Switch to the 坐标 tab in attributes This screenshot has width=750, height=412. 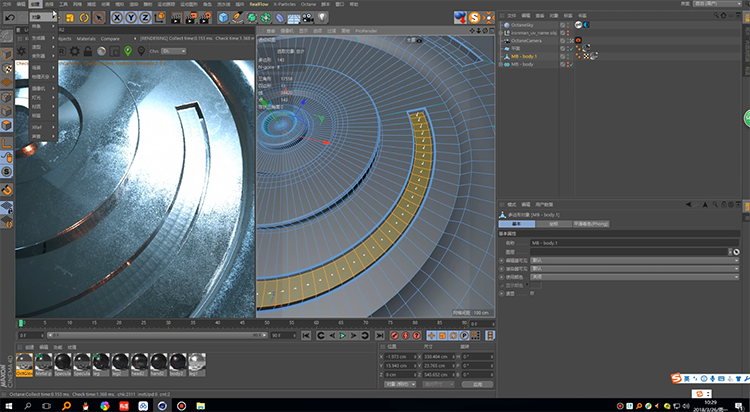(553, 224)
